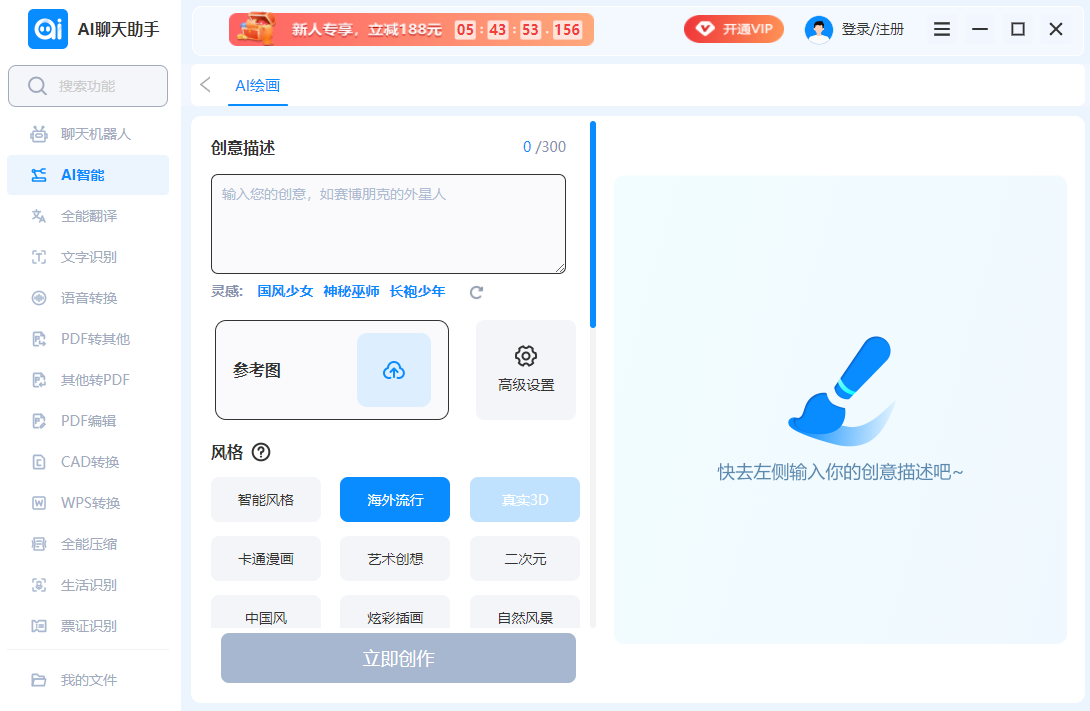Click the creative description text area
The width and height of the screenshot is (1090, 711).
[388, 224]
